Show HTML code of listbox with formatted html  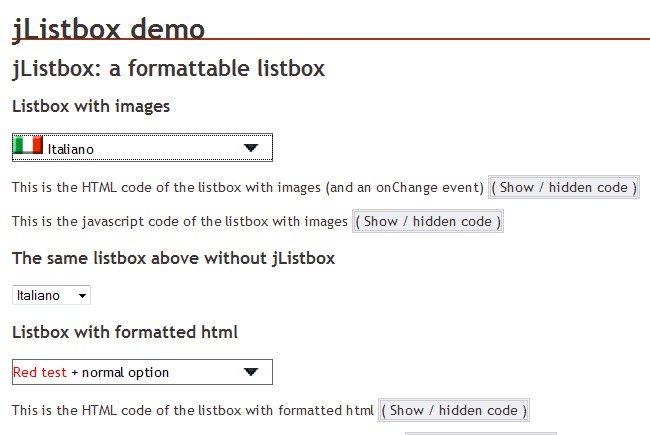(453, 410)
